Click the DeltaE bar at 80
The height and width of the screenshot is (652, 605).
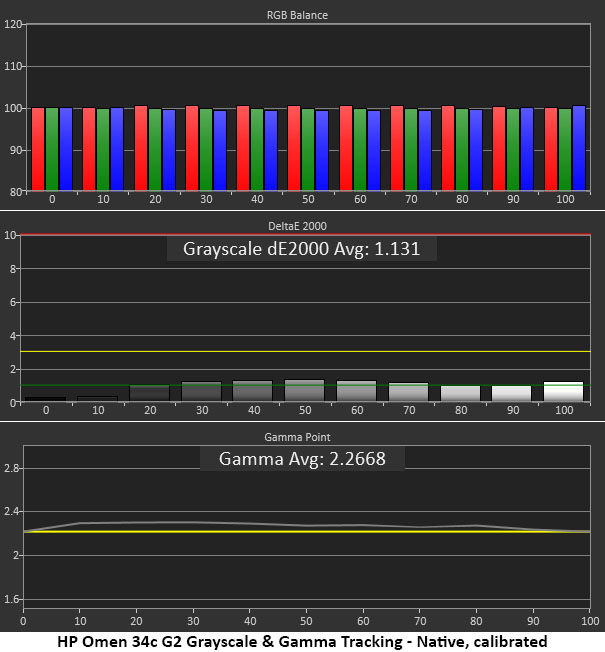pyautogui.click(x=460, y=393)
